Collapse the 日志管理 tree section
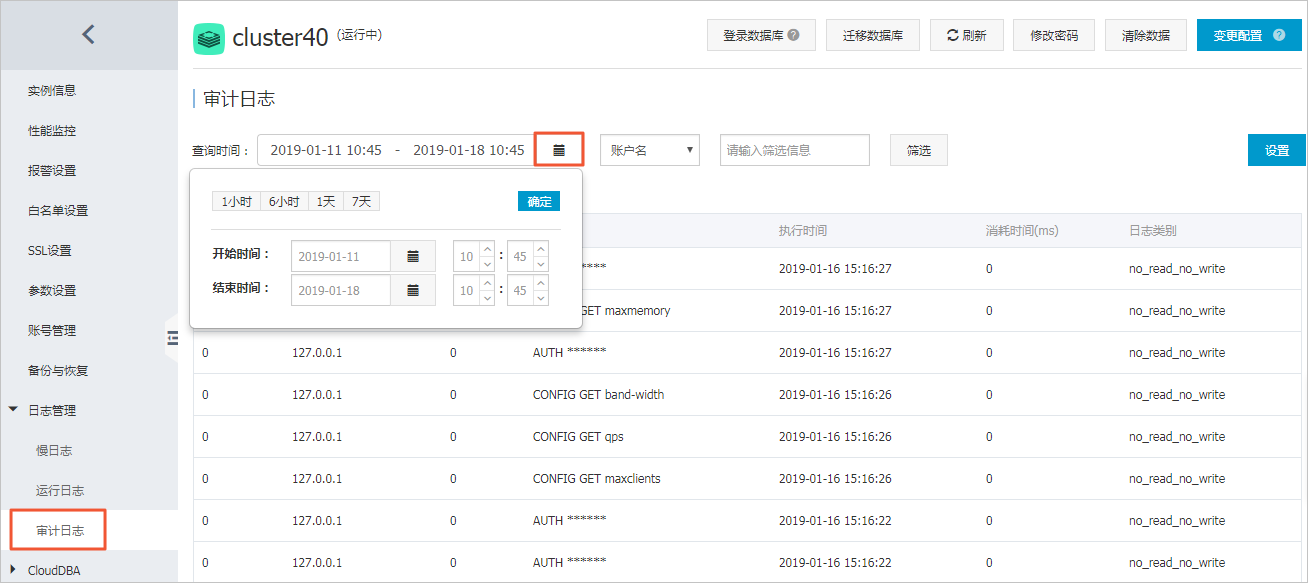The height and width of the screenshot is (583, 1308). tap(13, 410)
